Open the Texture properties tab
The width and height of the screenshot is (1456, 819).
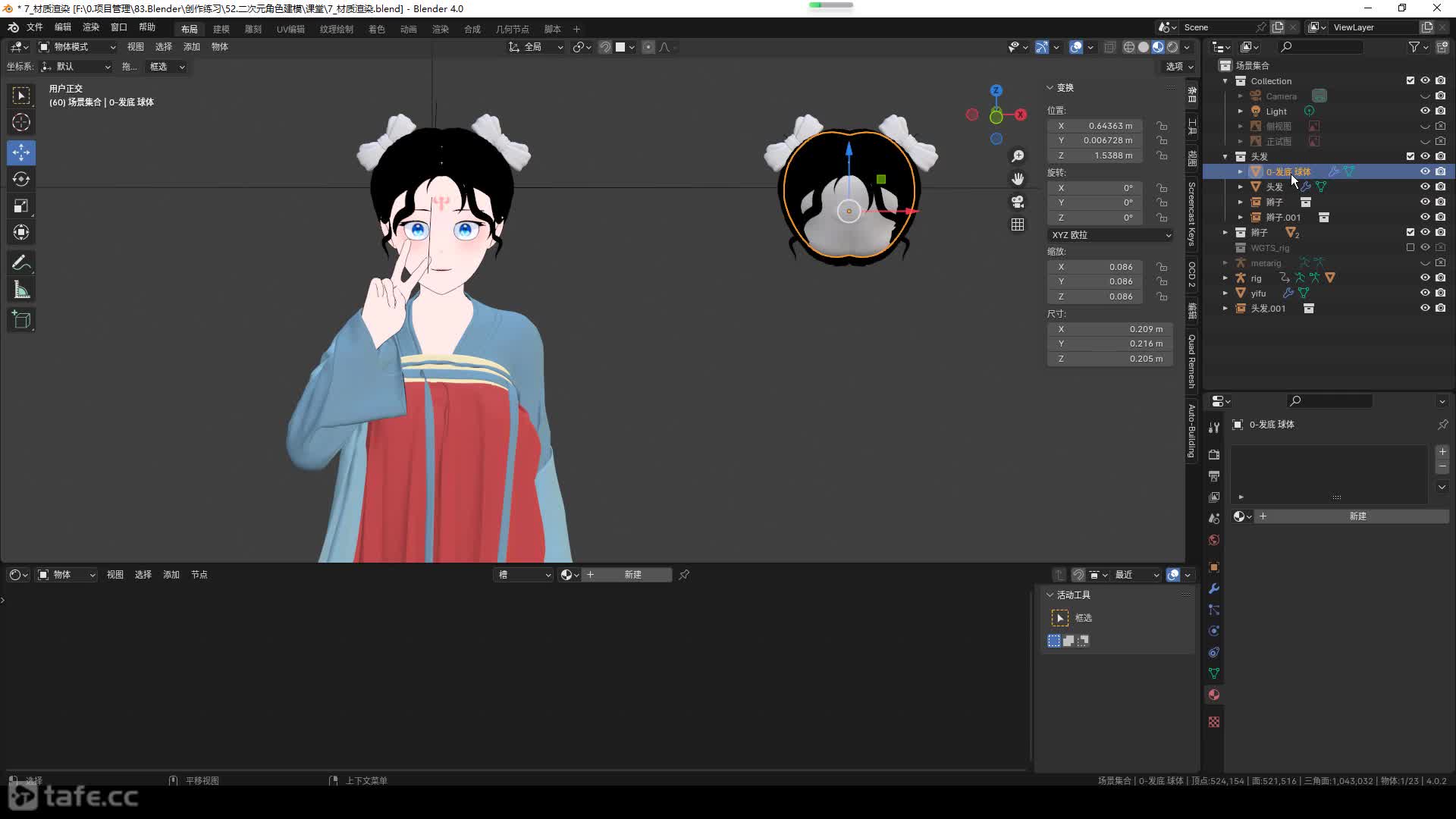click(1214, 722)
